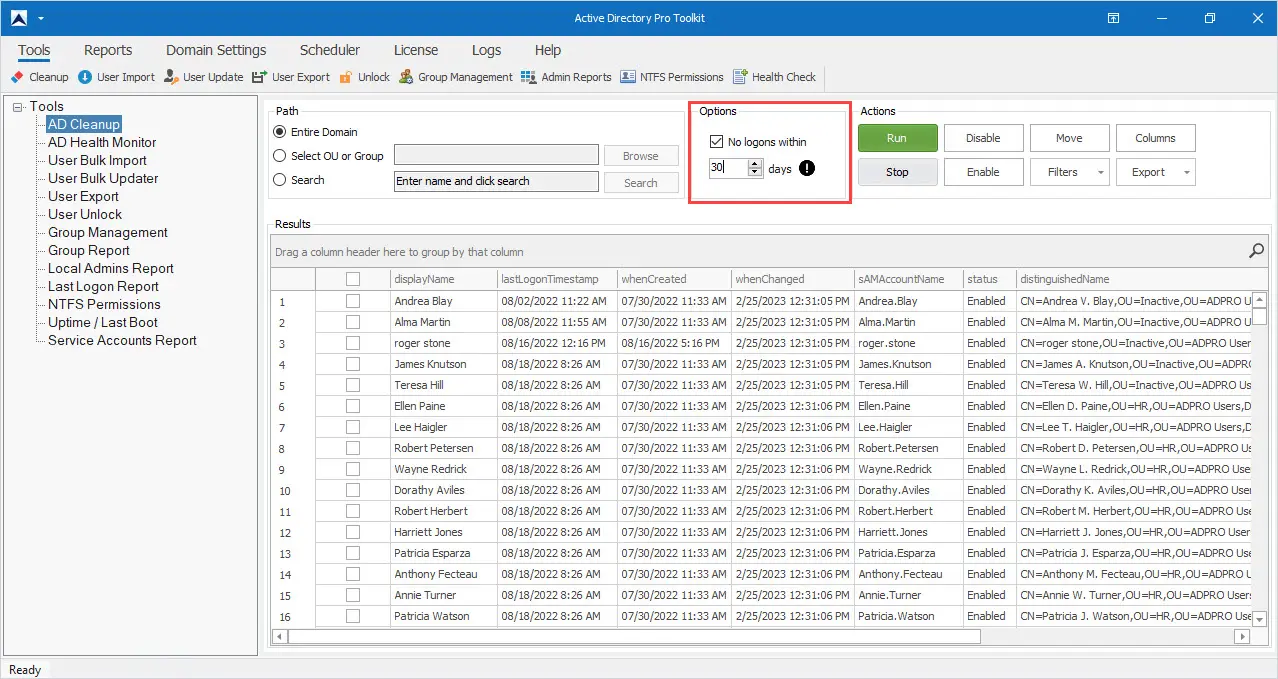This screenshot has height=679, width=1278.
Task: Open the Filters dropdown arrow
Action: pos(1101,172)
